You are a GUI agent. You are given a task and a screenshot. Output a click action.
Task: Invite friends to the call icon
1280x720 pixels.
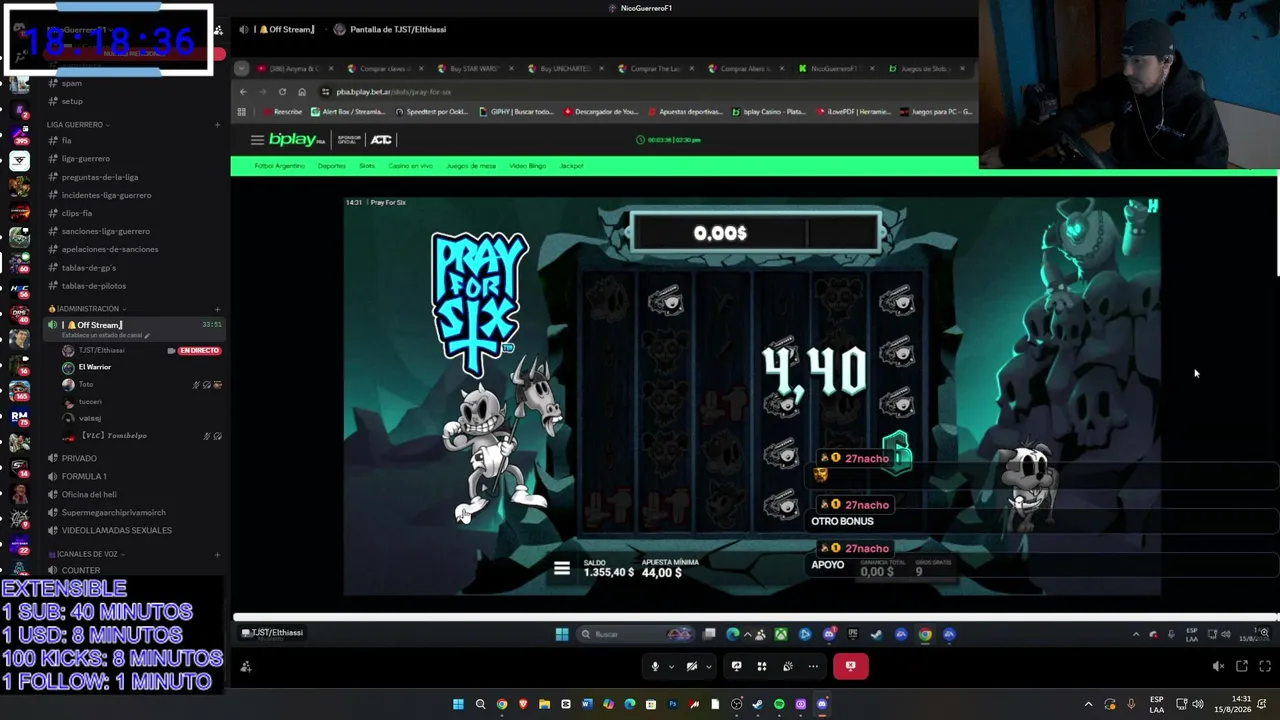pyautogui.click(x=246, y=666)
